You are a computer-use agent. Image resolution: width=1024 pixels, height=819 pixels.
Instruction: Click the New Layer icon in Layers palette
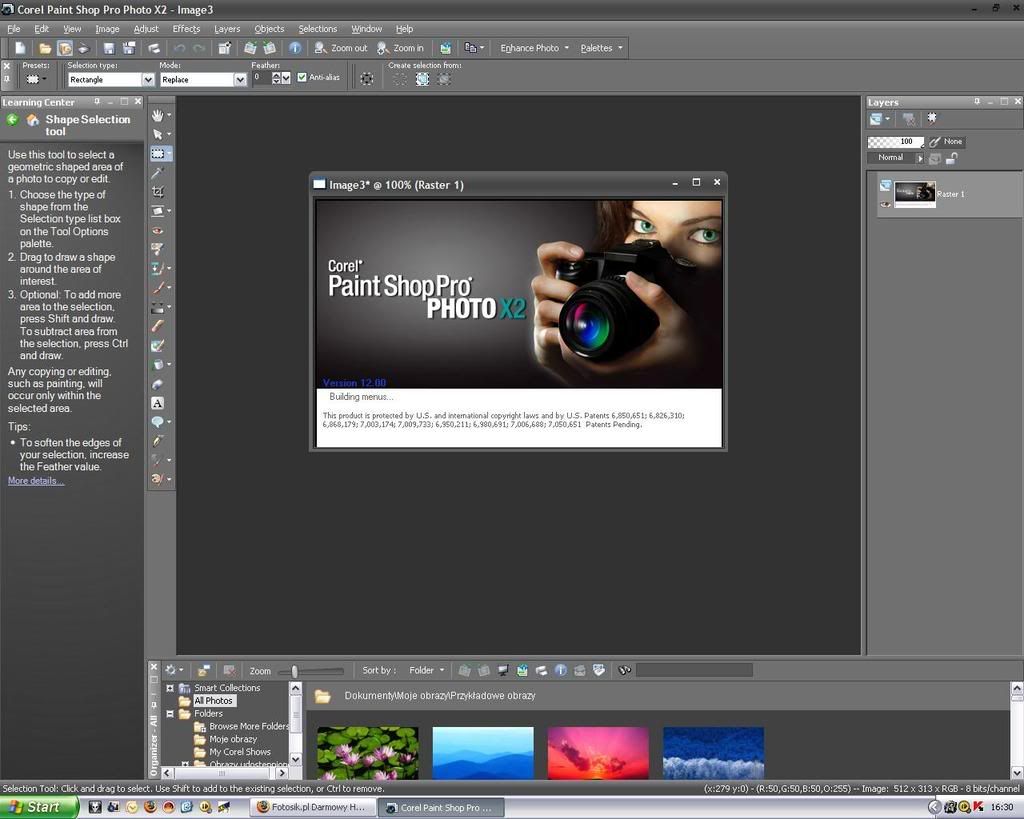coord(876,119)
